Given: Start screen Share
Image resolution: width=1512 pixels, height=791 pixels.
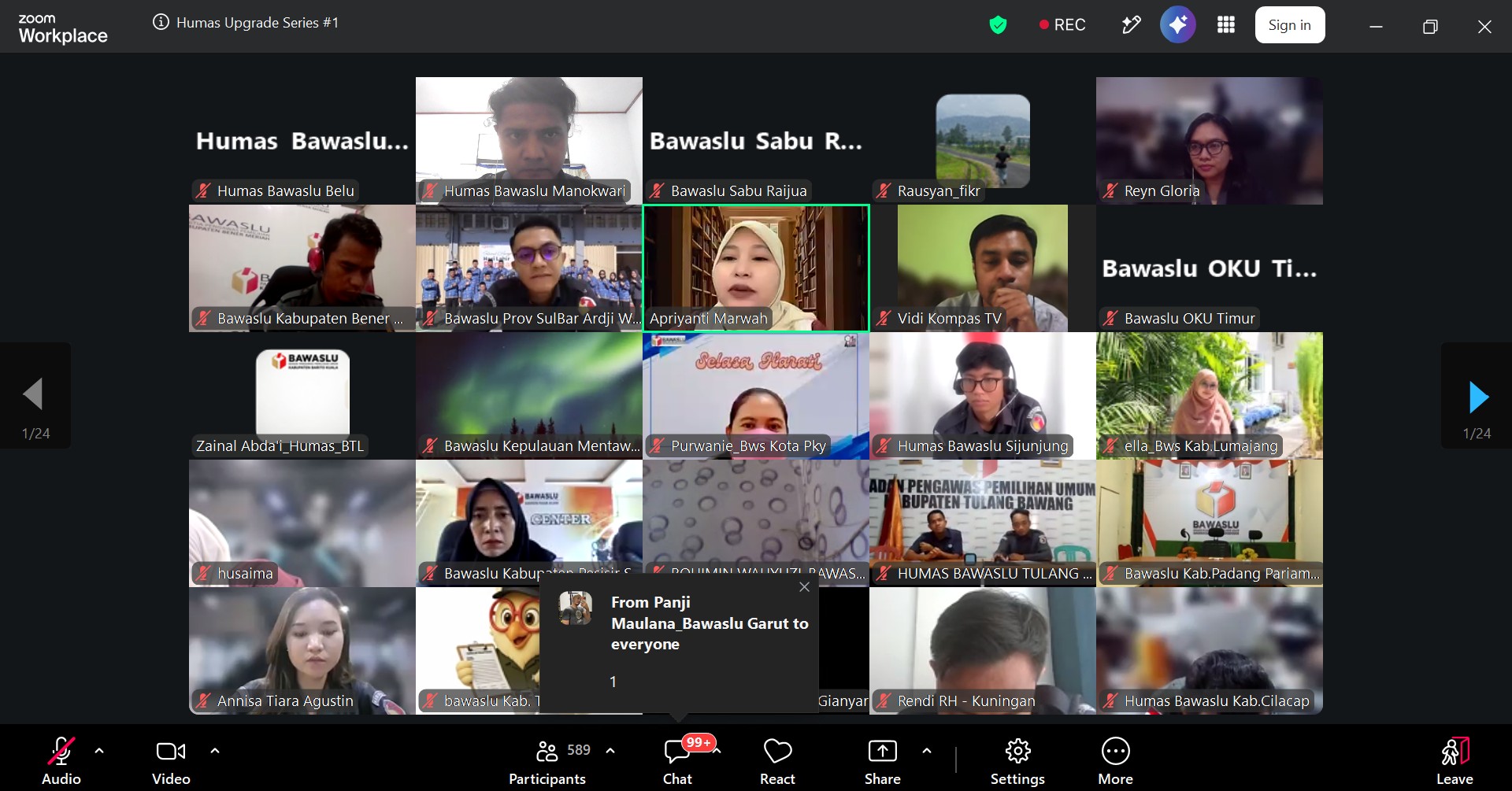Looking at the screenshot, I should 882,760.
